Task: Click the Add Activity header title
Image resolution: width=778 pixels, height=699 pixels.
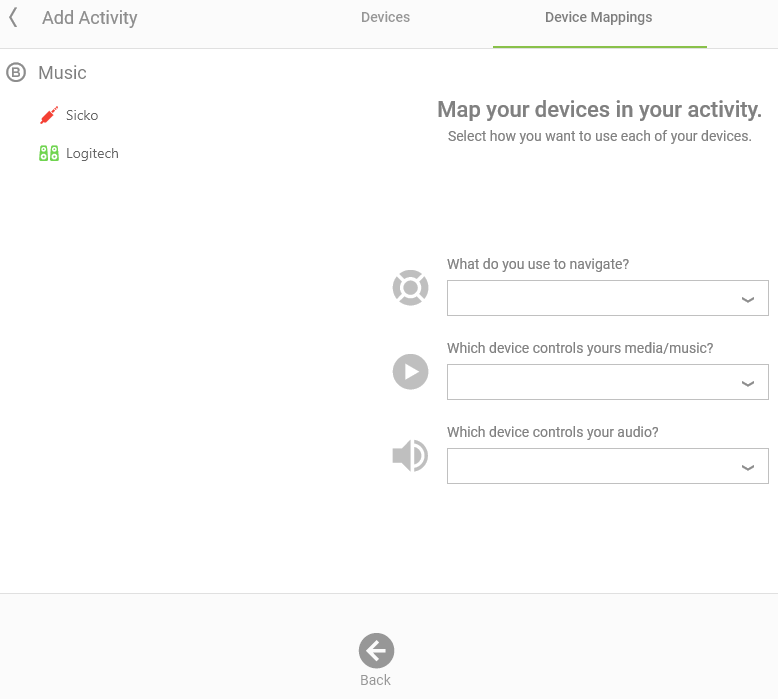Action: click(90, 17)
